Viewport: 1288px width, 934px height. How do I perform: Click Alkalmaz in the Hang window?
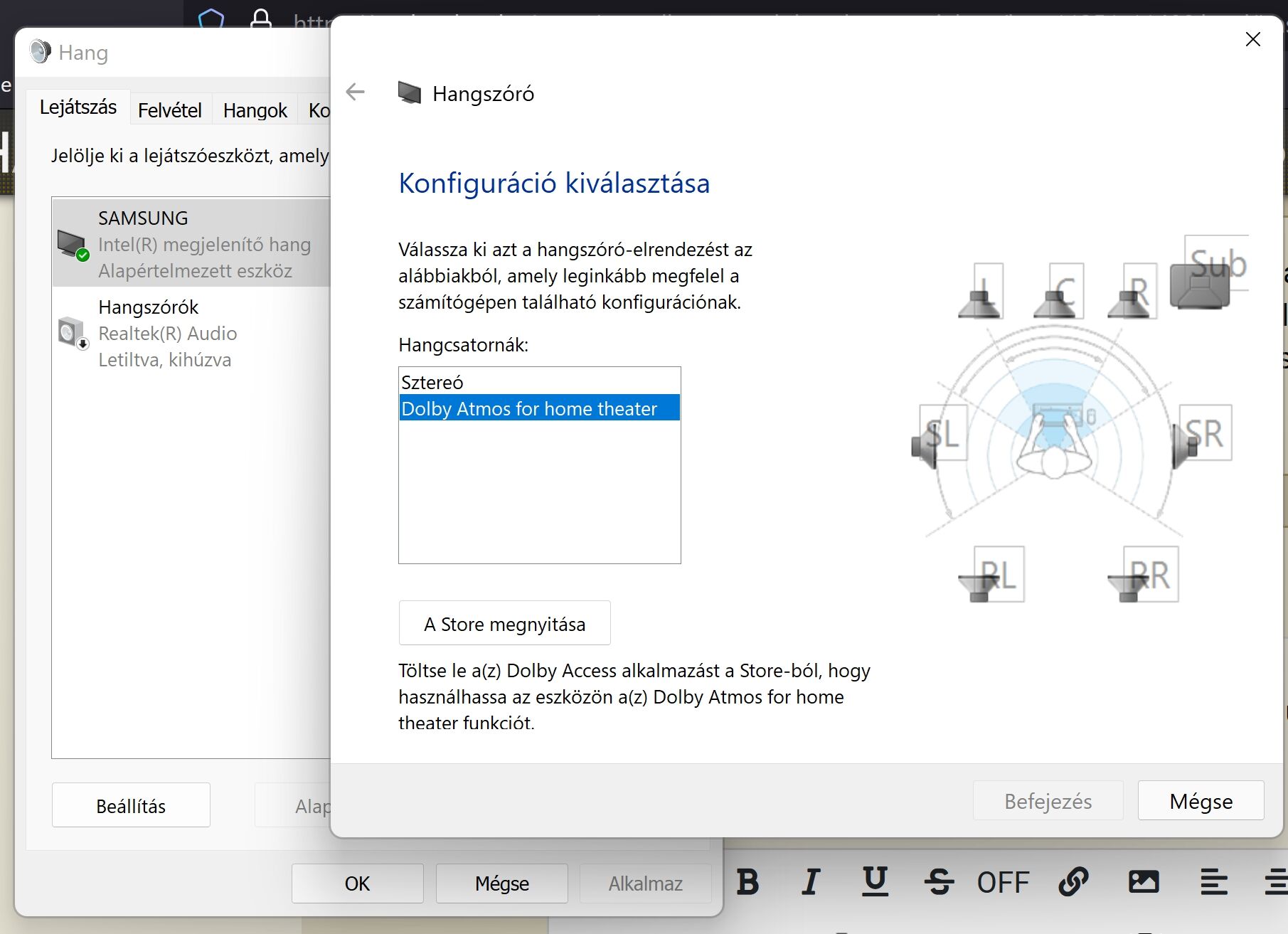646,883
